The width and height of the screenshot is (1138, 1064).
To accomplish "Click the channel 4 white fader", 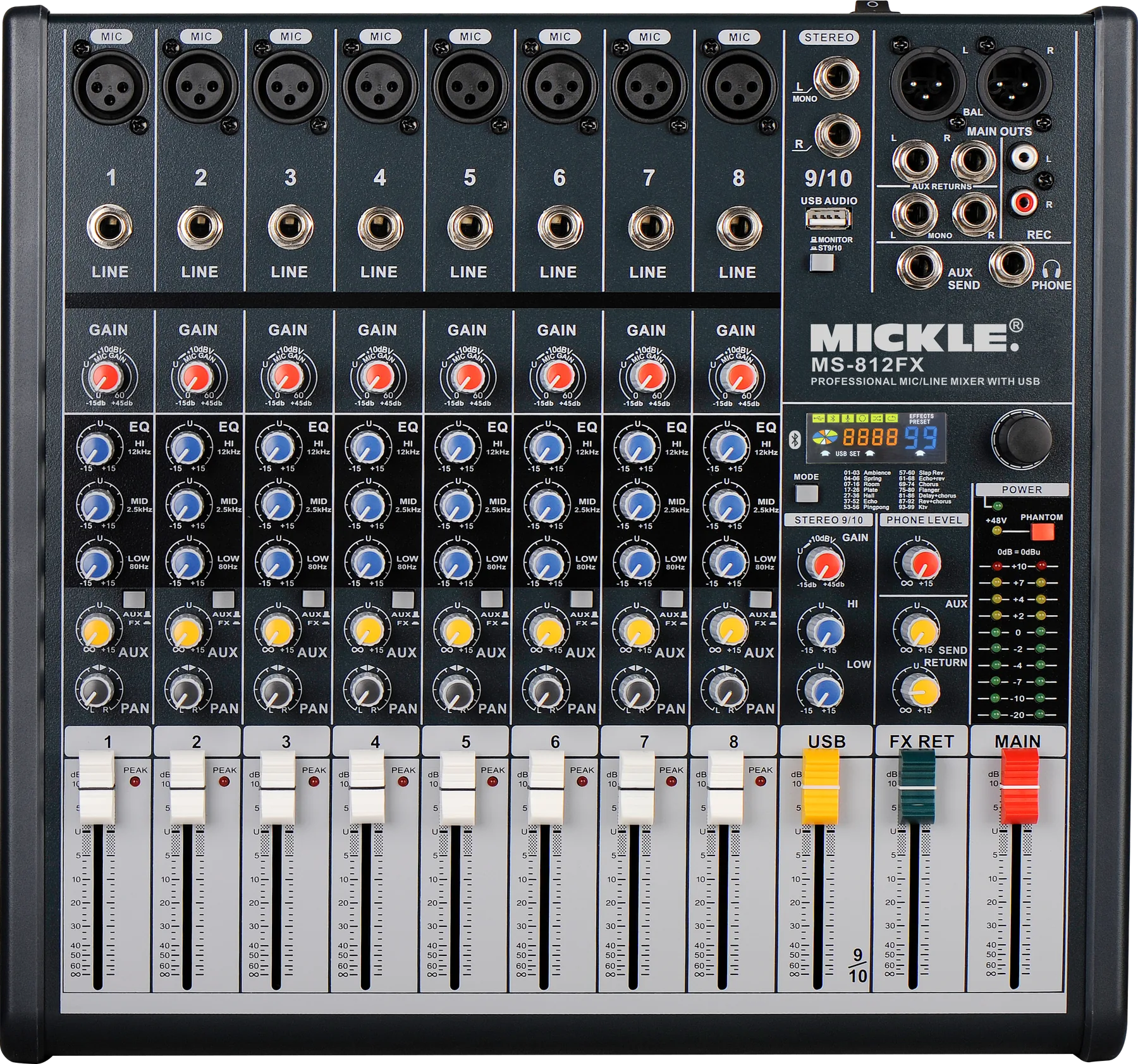I will pyautogui.click(x=367, y=787).
